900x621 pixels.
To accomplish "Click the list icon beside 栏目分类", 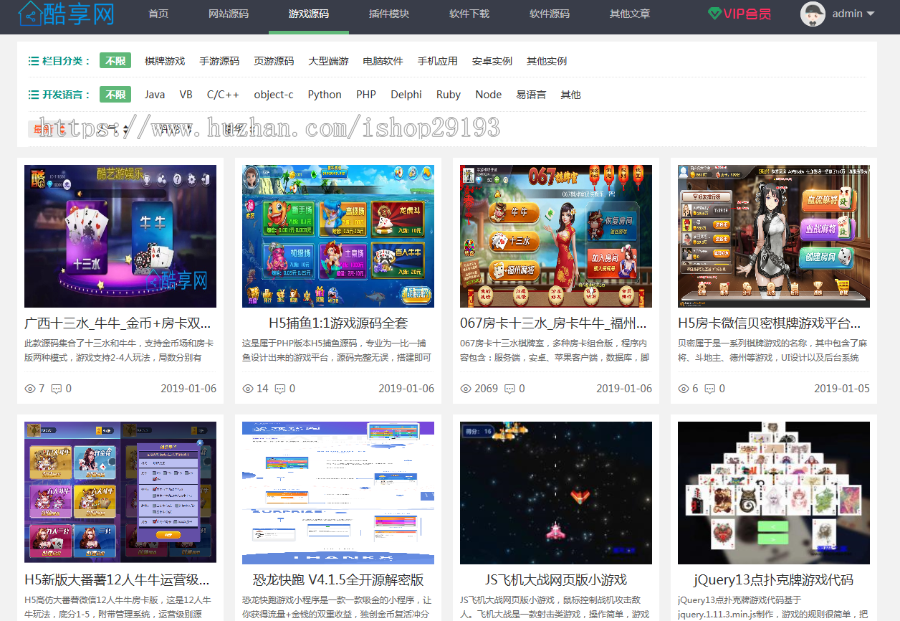I will coord(36,60).
